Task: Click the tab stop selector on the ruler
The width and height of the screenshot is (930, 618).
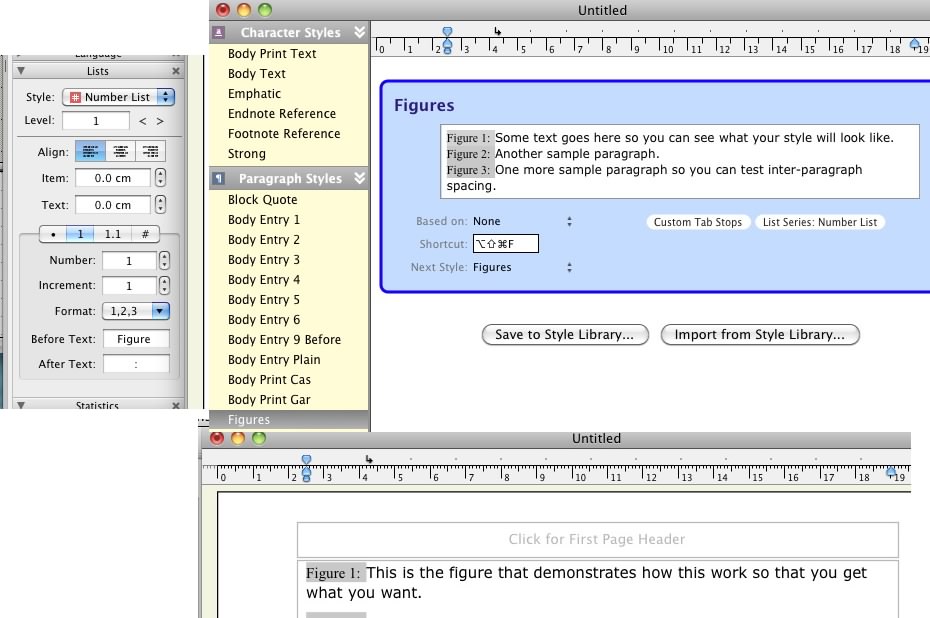Action: (497, 32)
